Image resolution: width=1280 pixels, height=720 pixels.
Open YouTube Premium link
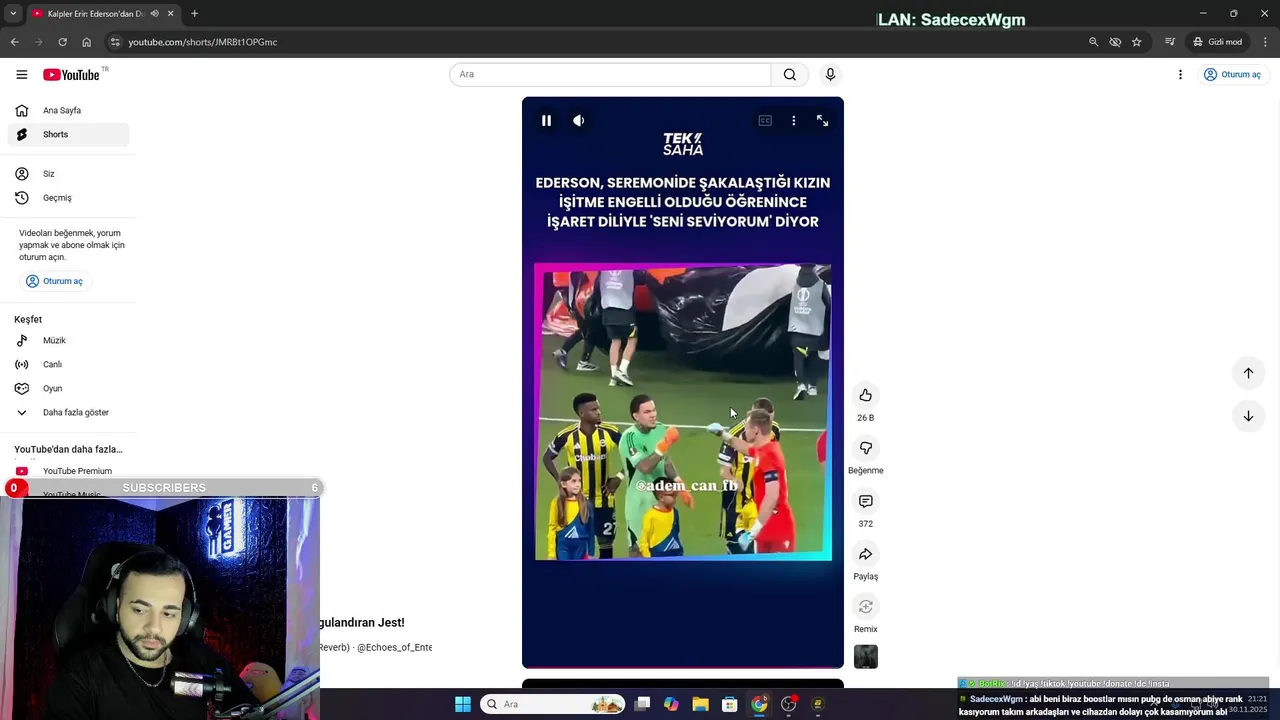[68, 471]
